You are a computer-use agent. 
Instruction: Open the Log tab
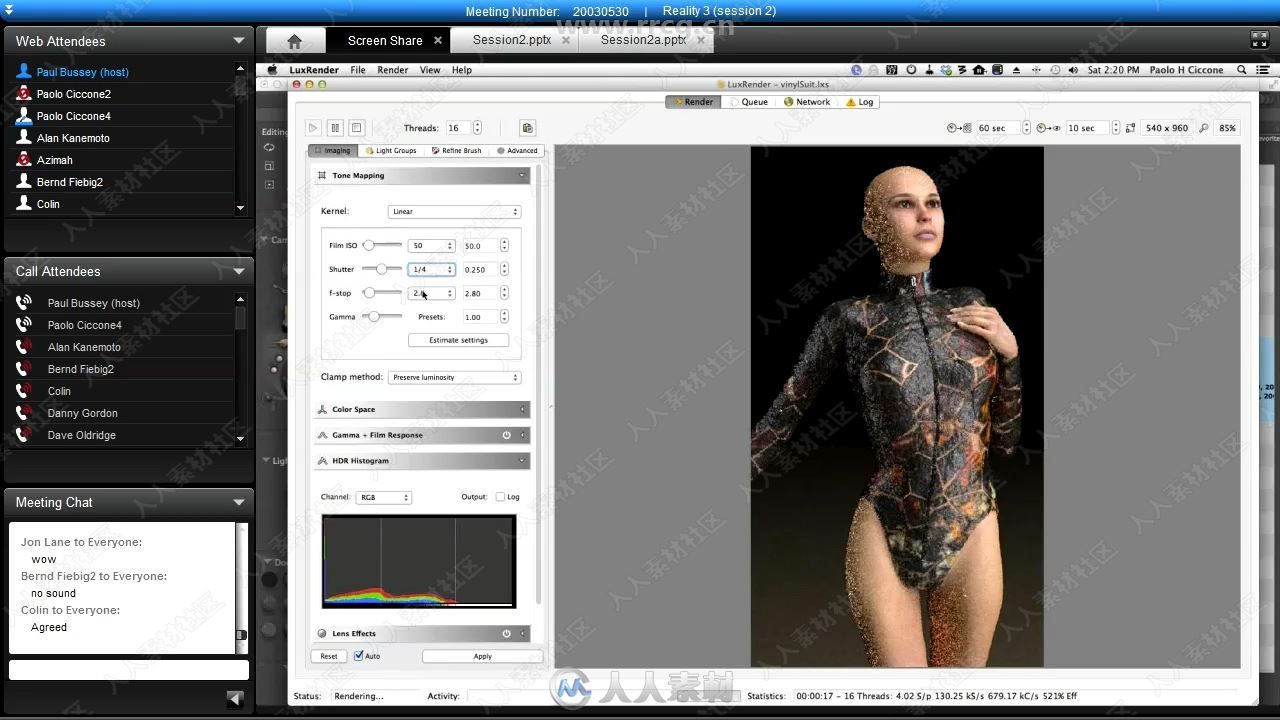(859, 102)
